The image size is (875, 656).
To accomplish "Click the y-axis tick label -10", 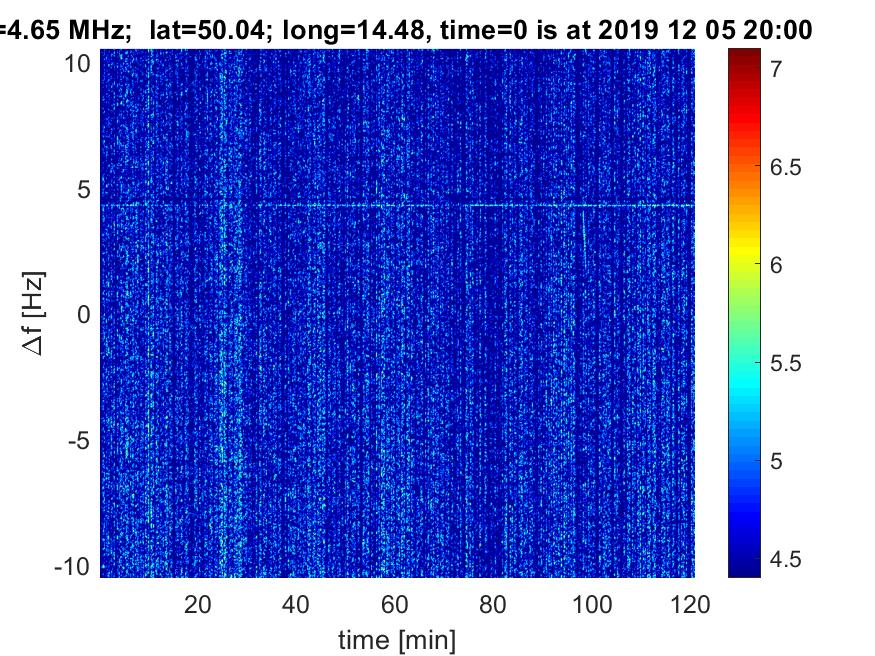I will point(76,565).
